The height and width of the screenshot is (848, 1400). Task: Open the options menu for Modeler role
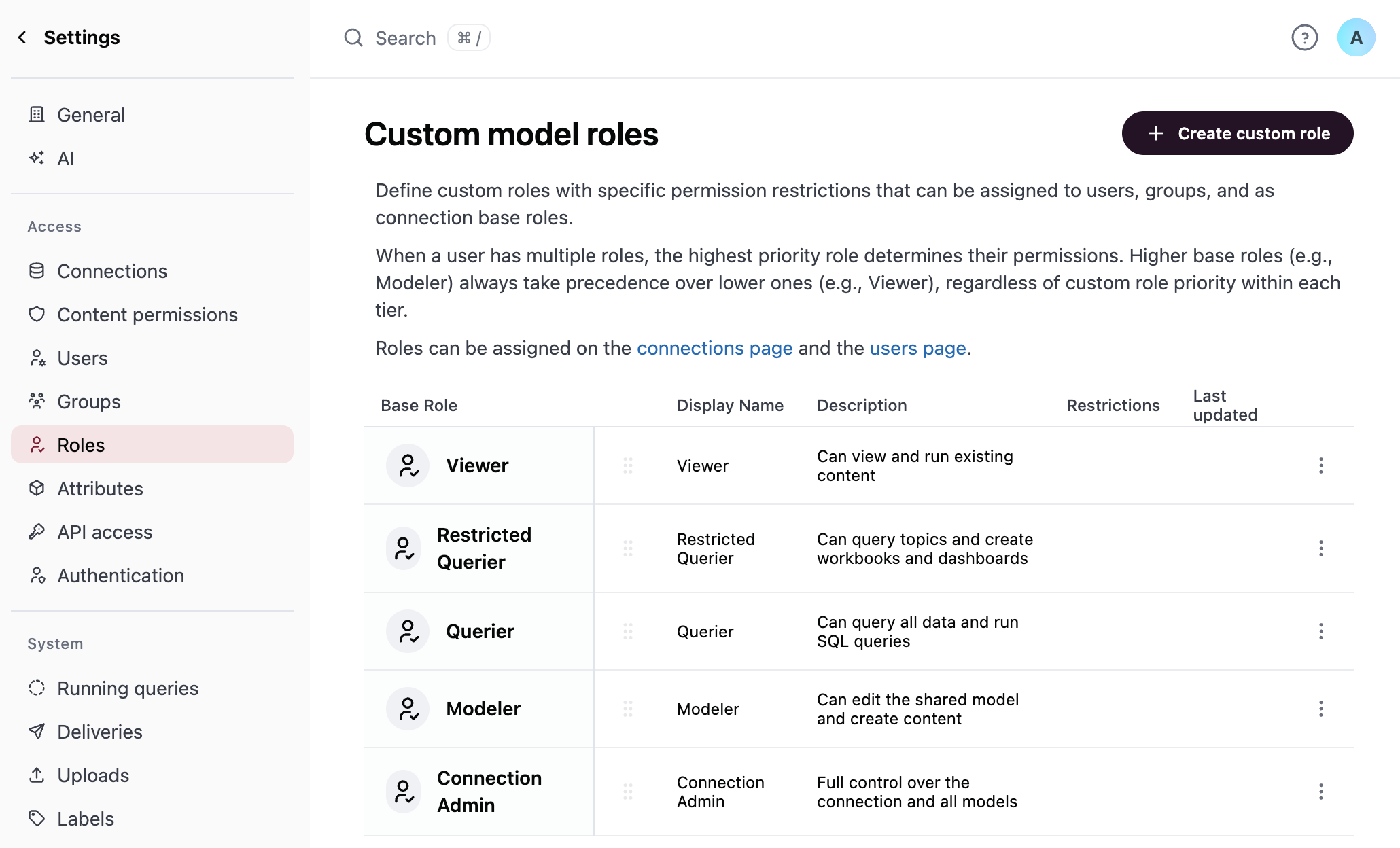(x=1321, y=709)
